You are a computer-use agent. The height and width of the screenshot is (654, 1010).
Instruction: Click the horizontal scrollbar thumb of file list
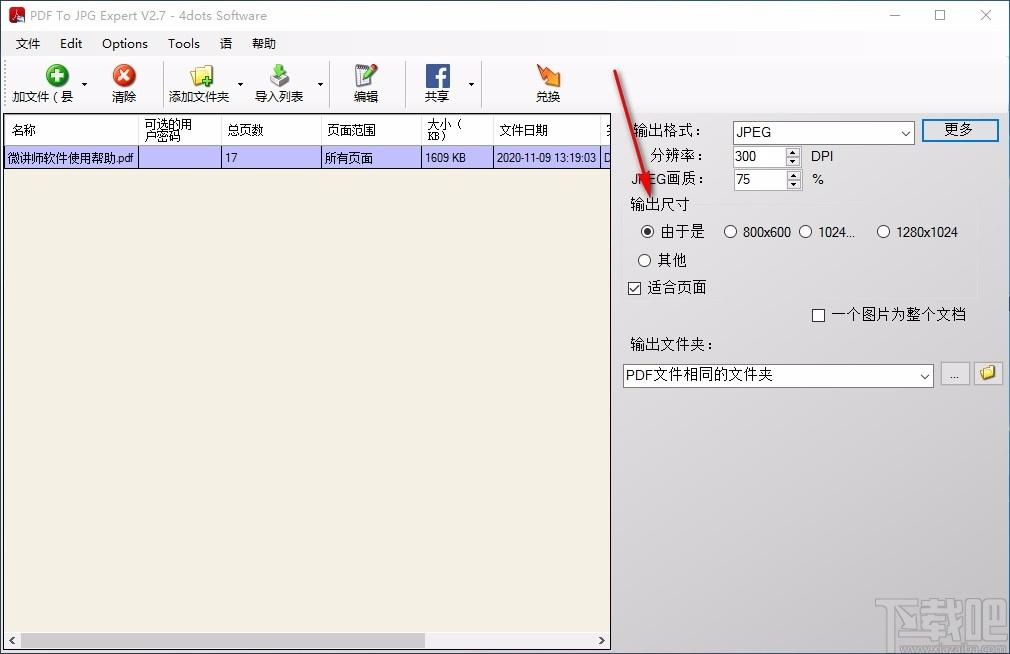[x=222, y=640]
